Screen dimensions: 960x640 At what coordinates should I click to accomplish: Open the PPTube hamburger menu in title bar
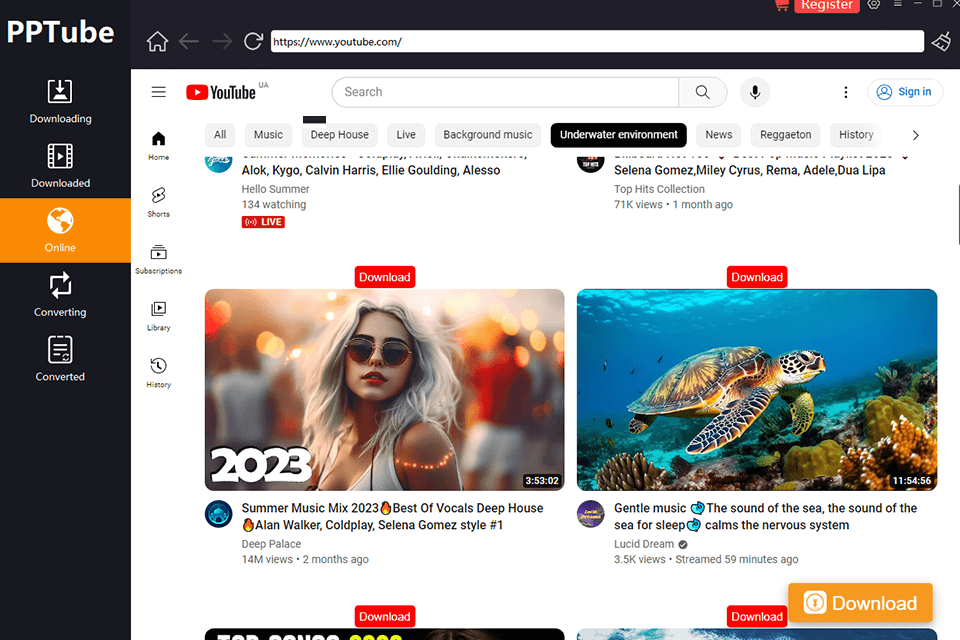point(898,4)
